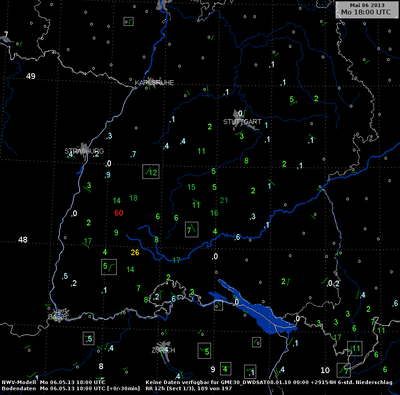Click the Mo 18:00 UTC time box
The height and width of the screenshot is (395, 400).
[x=366, y=9]
